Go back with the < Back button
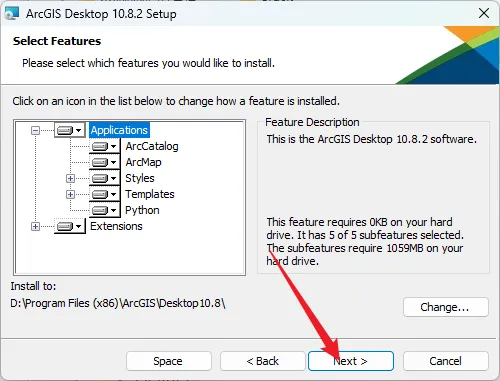The width and height of the screenshot is (500, 381). (x=263, y=361)
